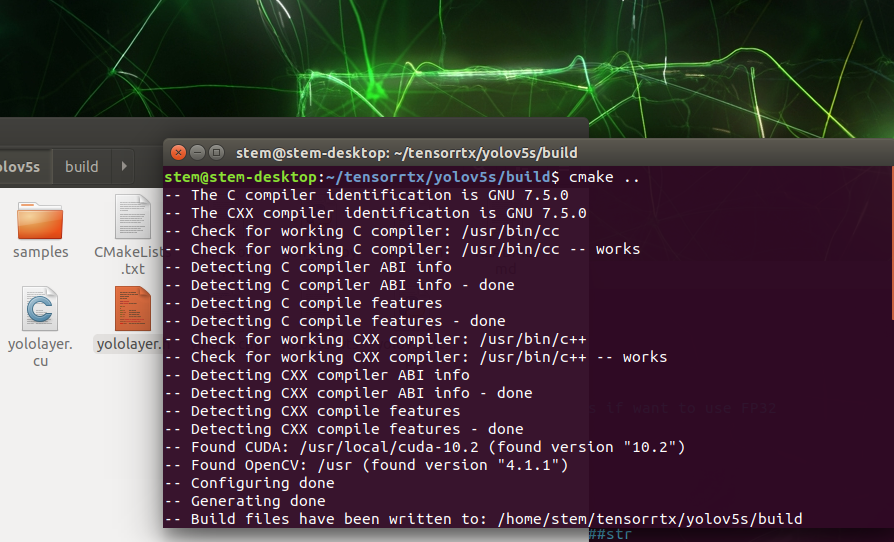Click the build breadcrumb in file manager

tap(82, 166)
